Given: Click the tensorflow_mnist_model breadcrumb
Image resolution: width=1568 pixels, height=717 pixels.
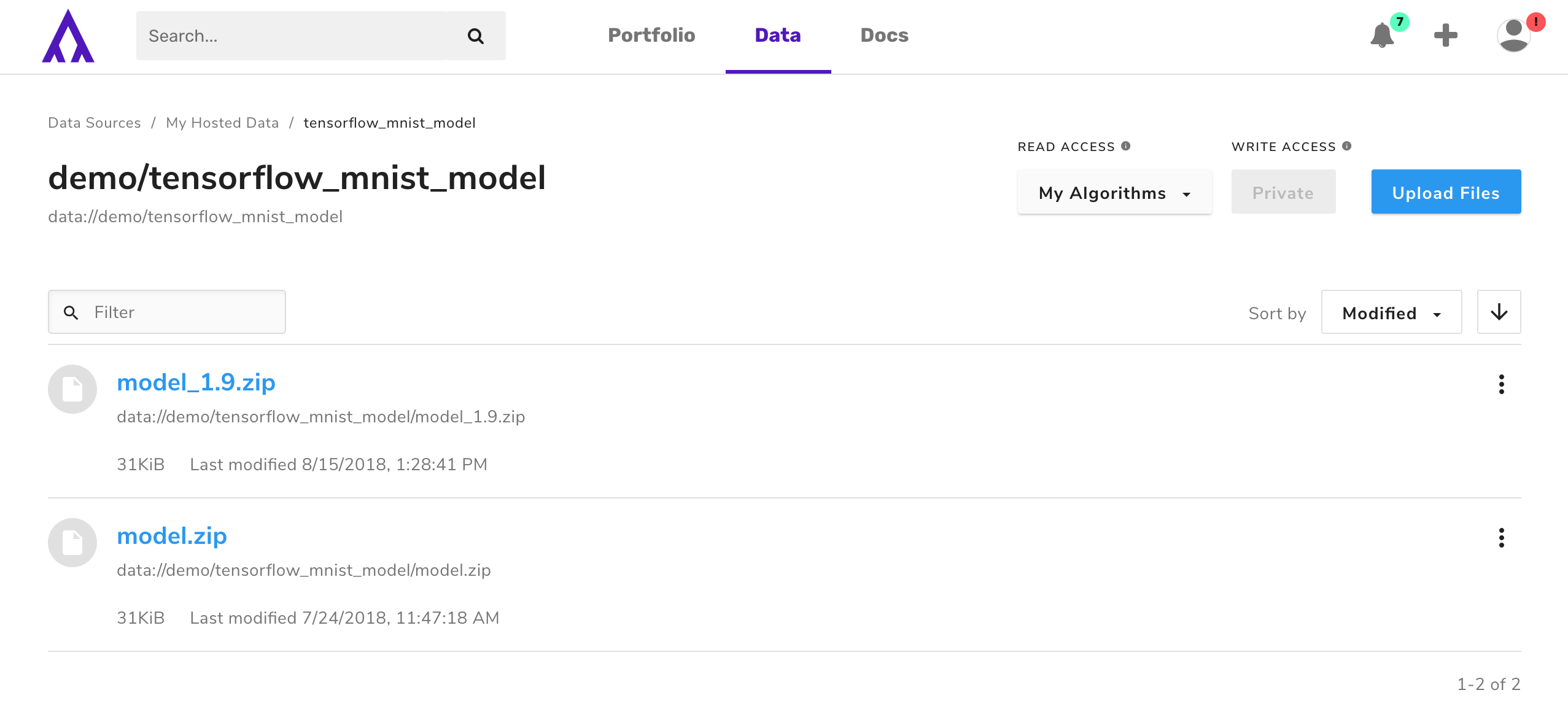Looking at the screenshot, I should 389,123.
